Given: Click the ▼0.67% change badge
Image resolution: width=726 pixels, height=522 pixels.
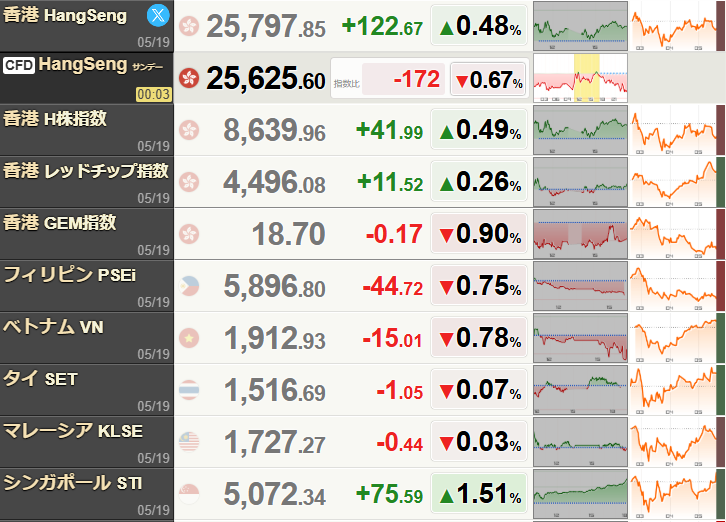Looking at the screenshot, I should pos(489,79).
